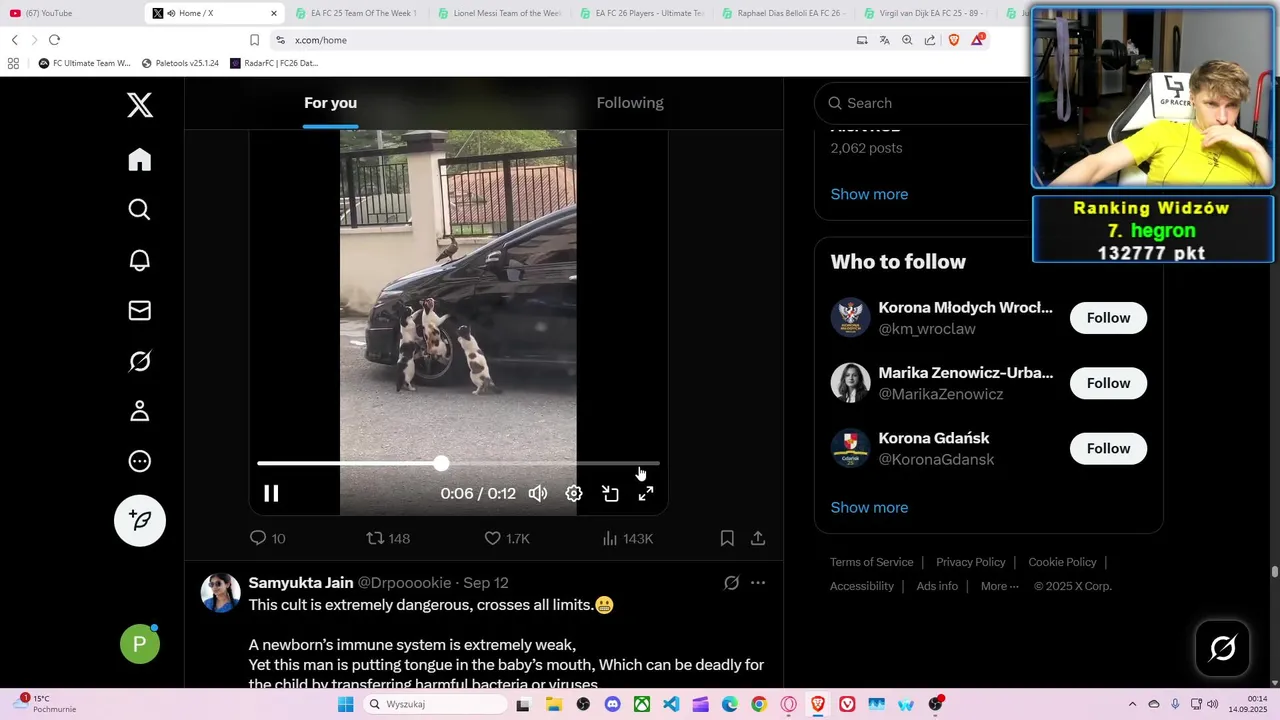Switch to the Virgil van Dijk EA FC 25 tab

tap(925, 13)
